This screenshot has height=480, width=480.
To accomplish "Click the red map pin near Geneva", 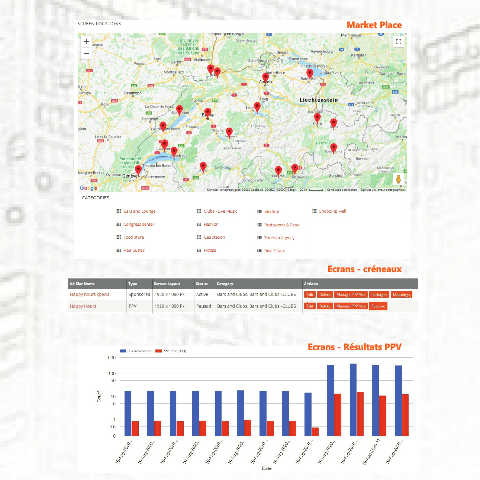I will (138, 170).
